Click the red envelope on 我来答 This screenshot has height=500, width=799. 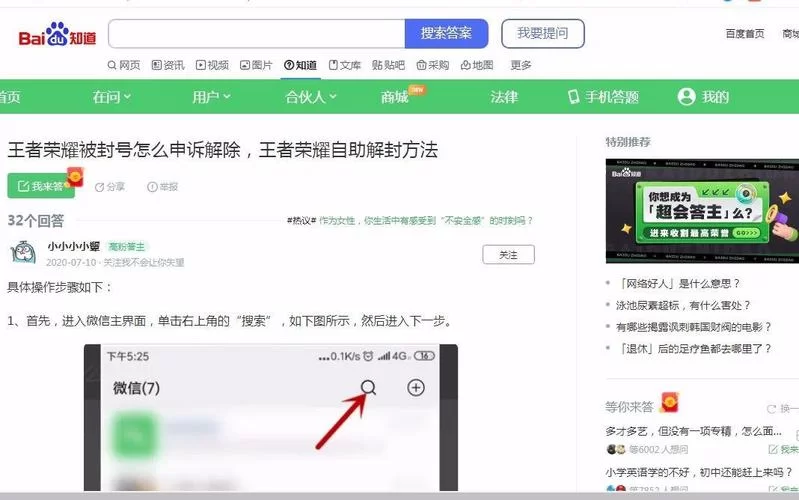[x=75, y=177]
